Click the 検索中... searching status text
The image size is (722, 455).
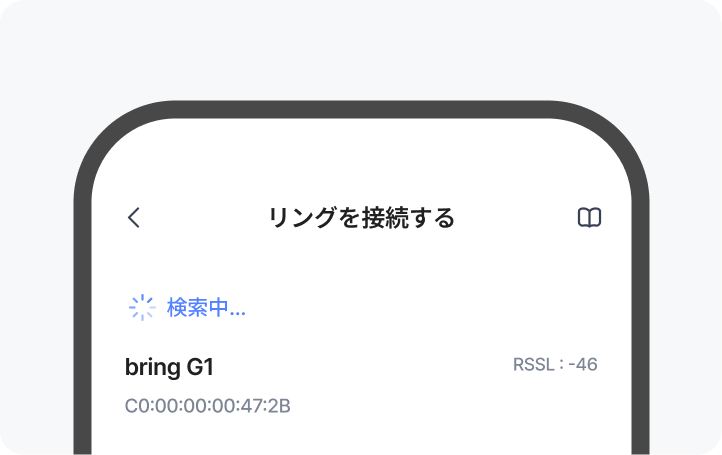[x=206, y=307]
